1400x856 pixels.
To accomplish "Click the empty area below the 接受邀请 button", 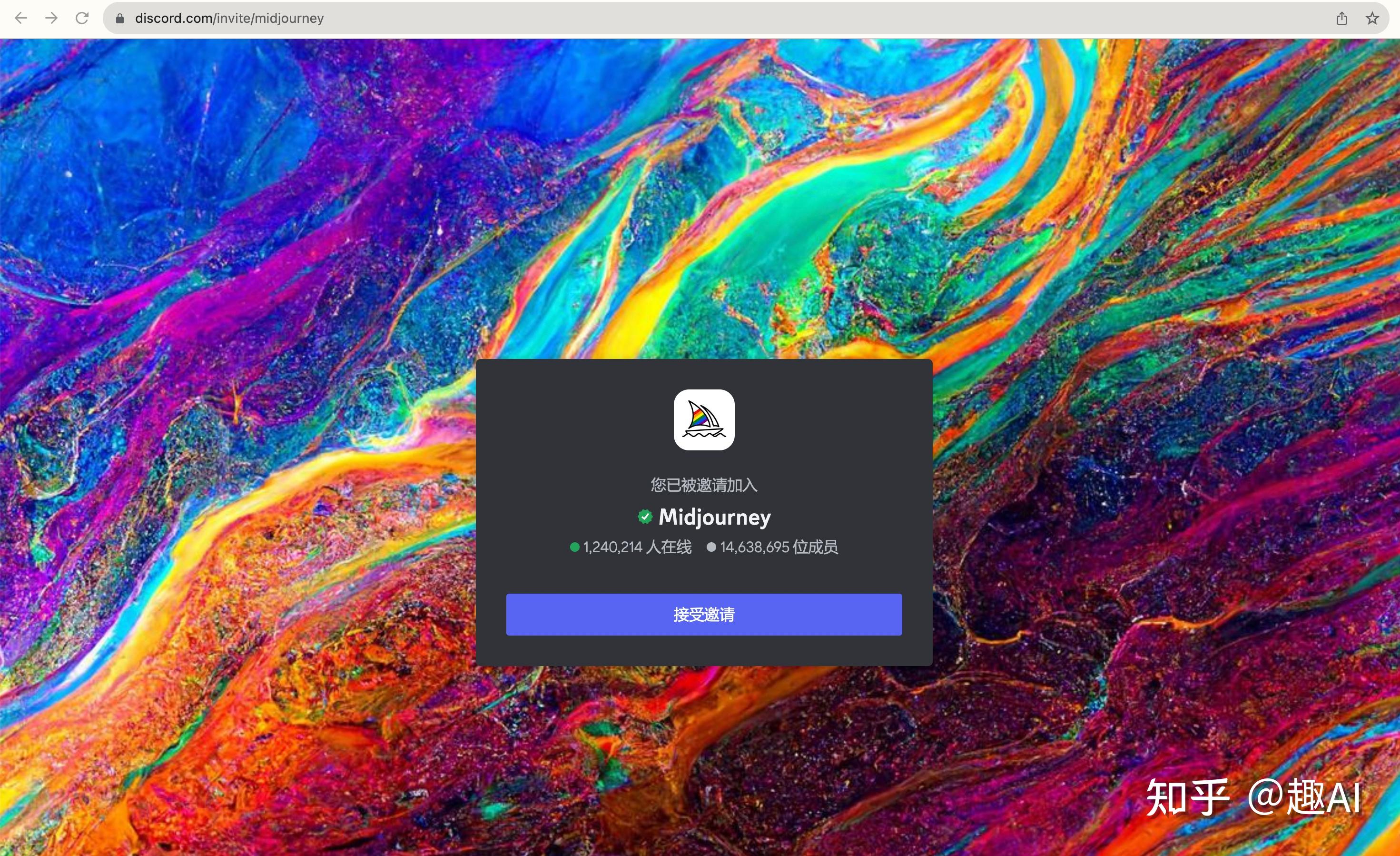I will point(704,651).
